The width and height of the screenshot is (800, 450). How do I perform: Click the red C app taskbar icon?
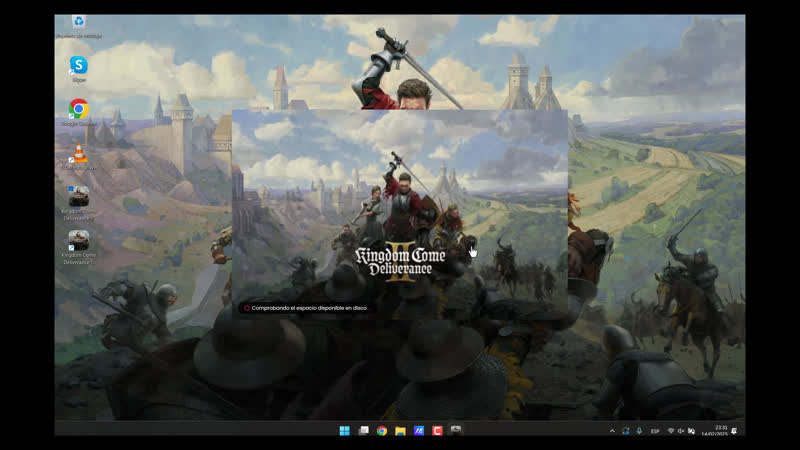[x=437, y=431]
